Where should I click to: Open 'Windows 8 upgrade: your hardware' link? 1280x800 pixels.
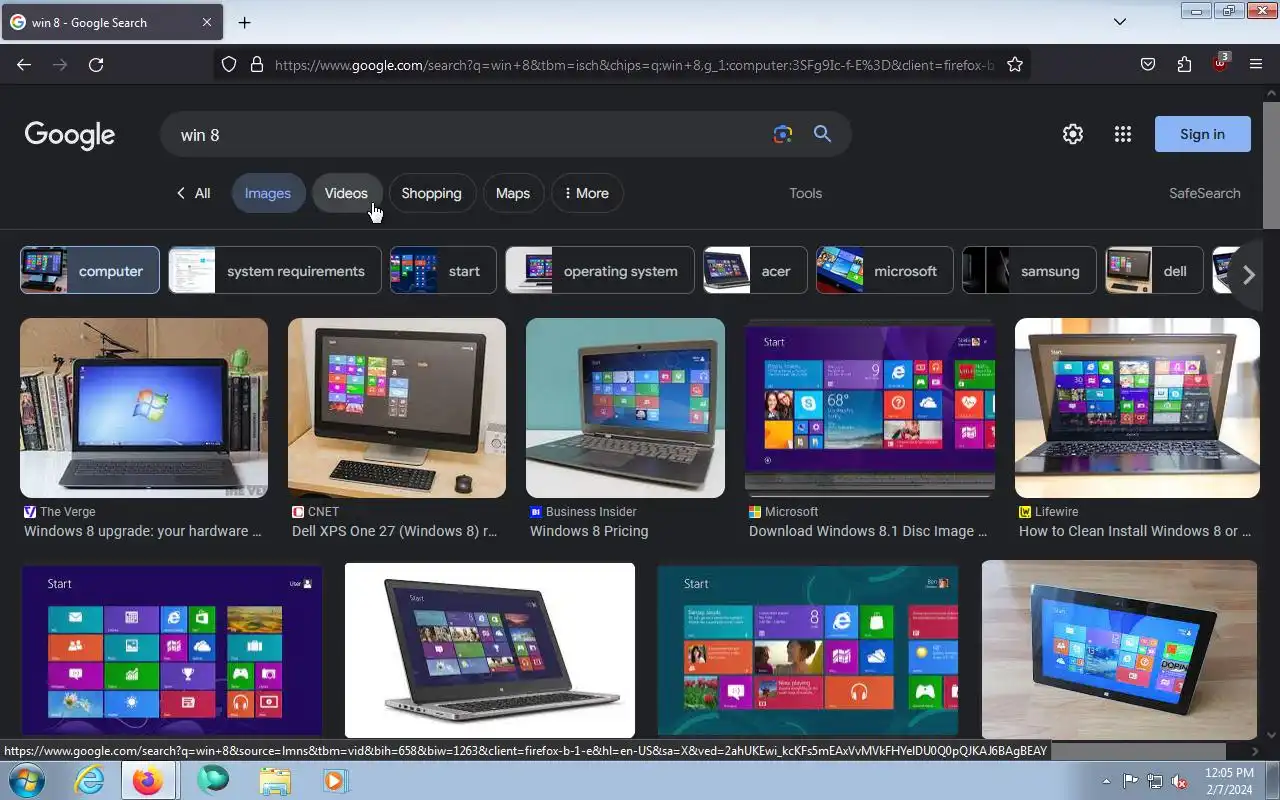pos(143,531)
